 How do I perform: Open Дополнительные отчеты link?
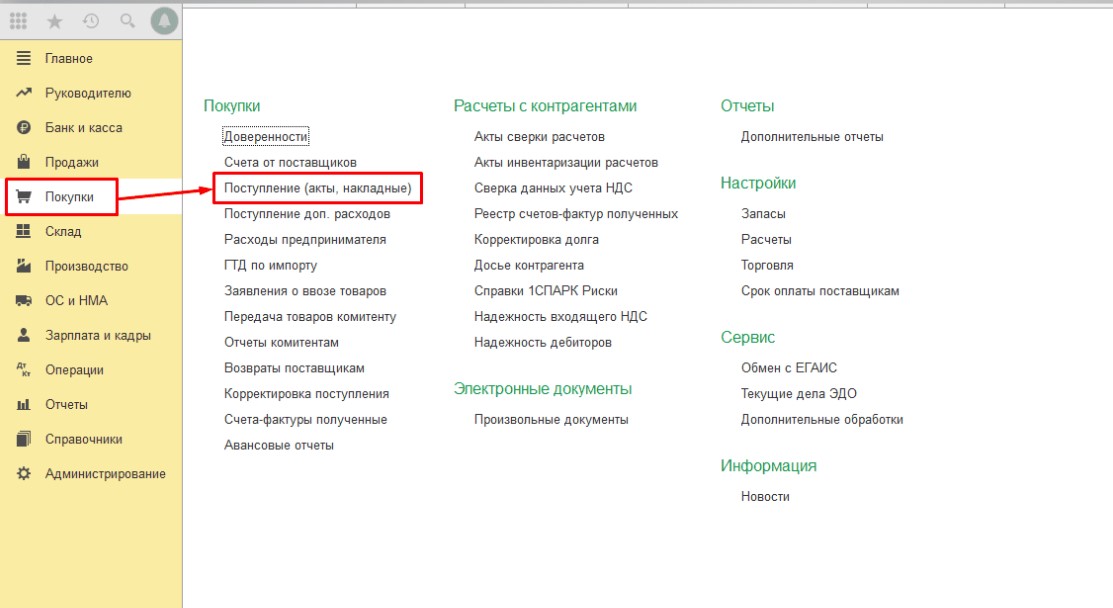coord(811,136)
